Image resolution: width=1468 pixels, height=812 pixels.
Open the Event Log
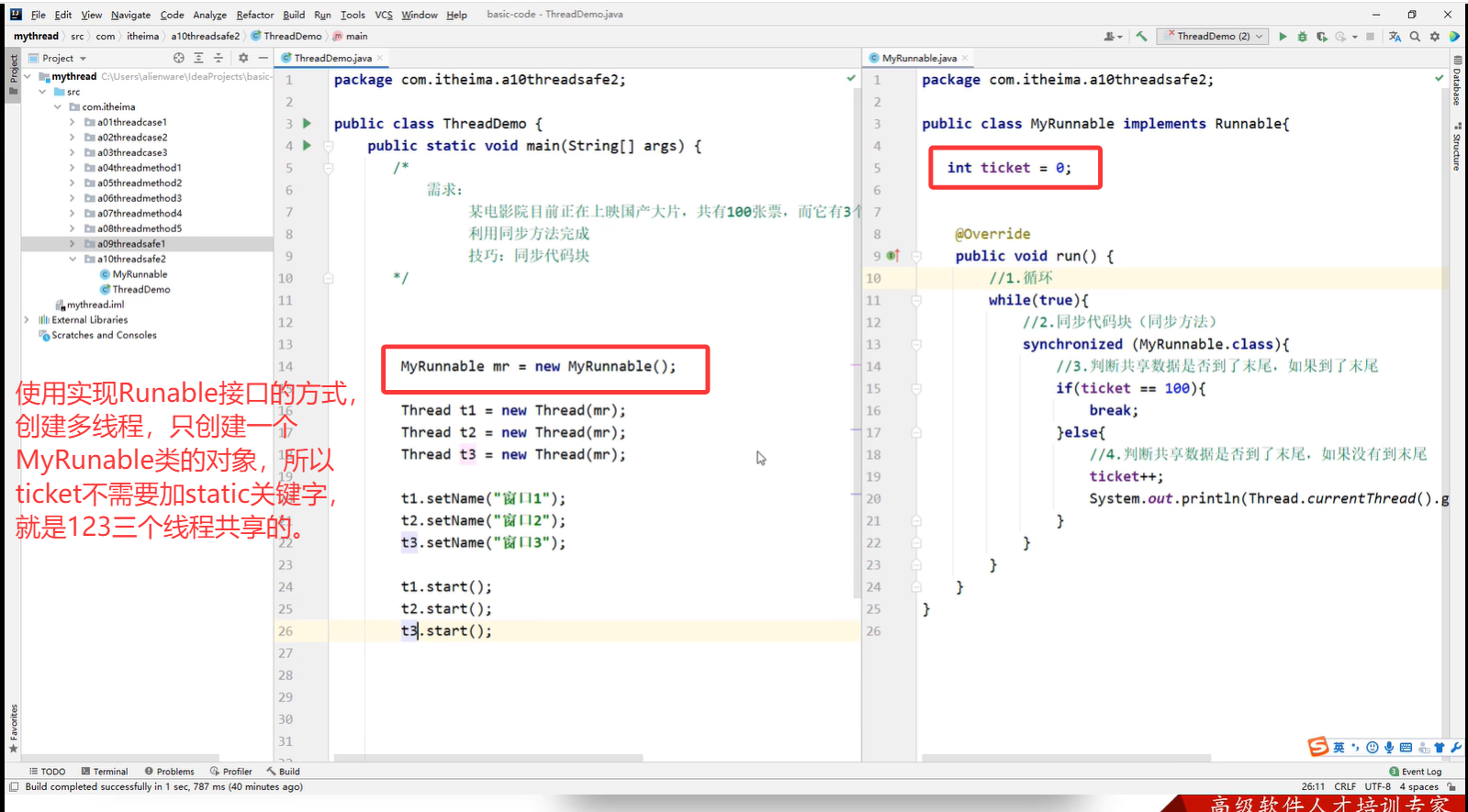point(1415,772)
